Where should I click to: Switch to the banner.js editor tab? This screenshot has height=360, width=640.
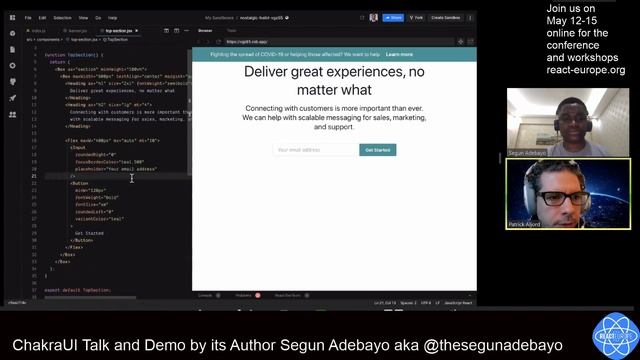76,31
